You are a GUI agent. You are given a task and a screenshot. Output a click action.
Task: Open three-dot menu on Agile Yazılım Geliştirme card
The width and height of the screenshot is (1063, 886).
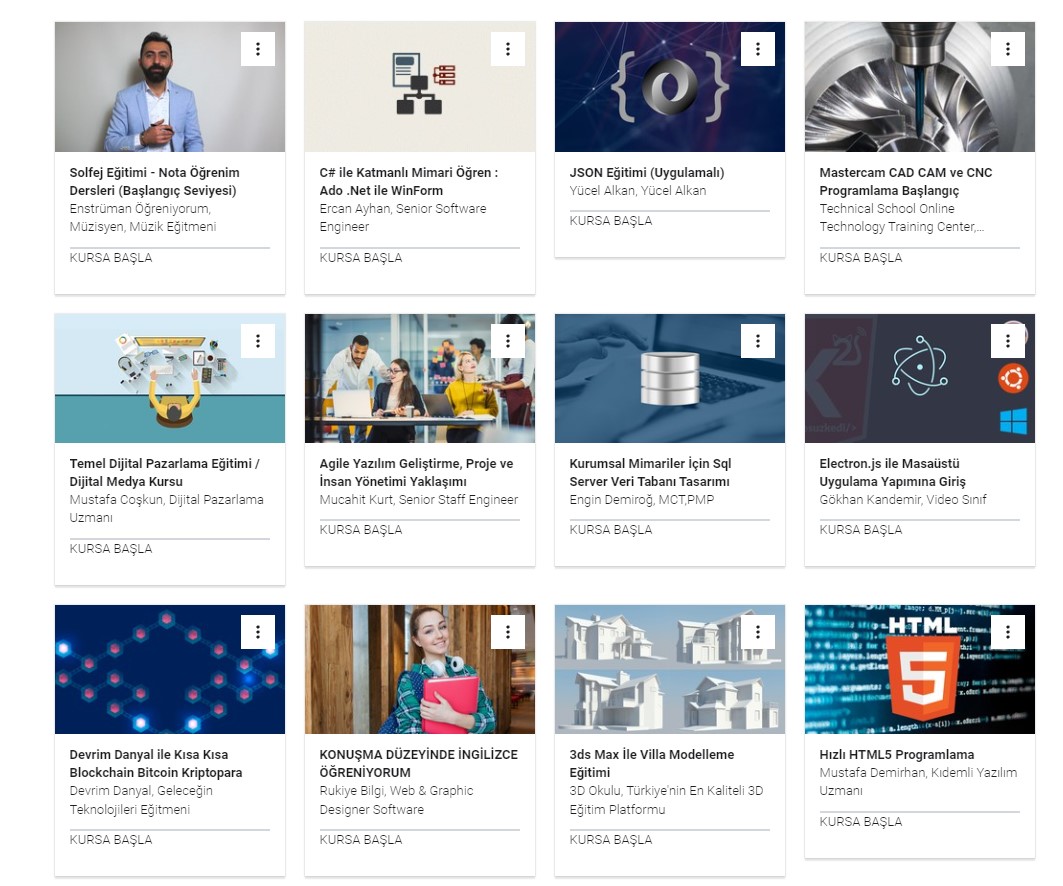508,341
